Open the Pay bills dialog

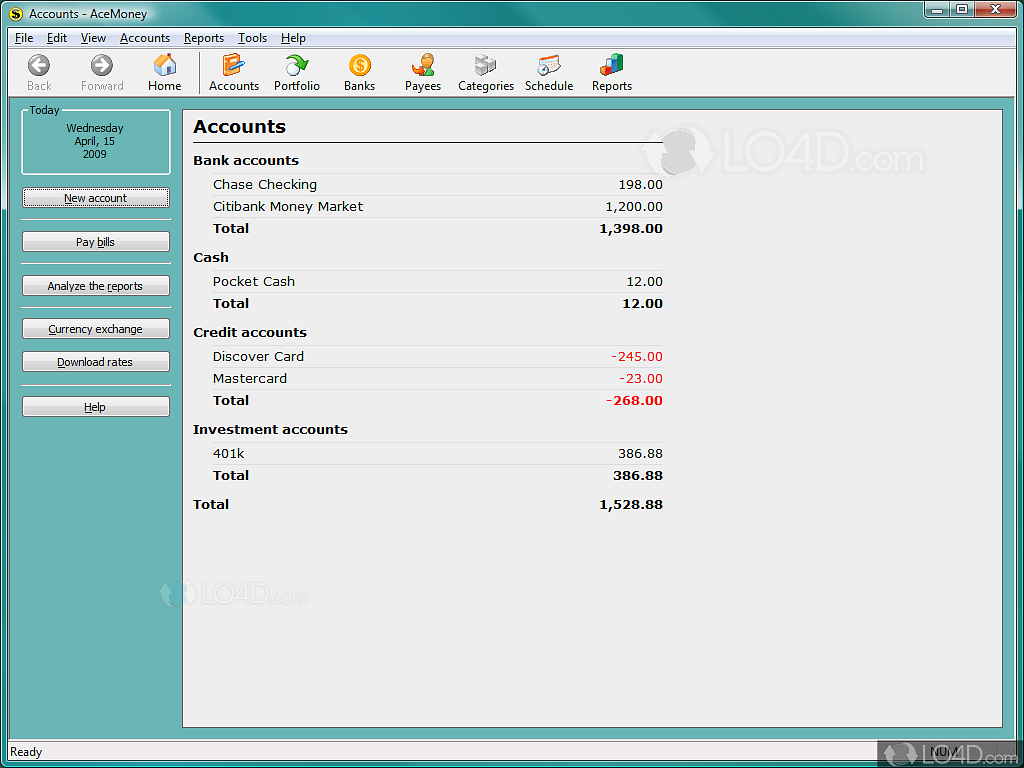95,241
